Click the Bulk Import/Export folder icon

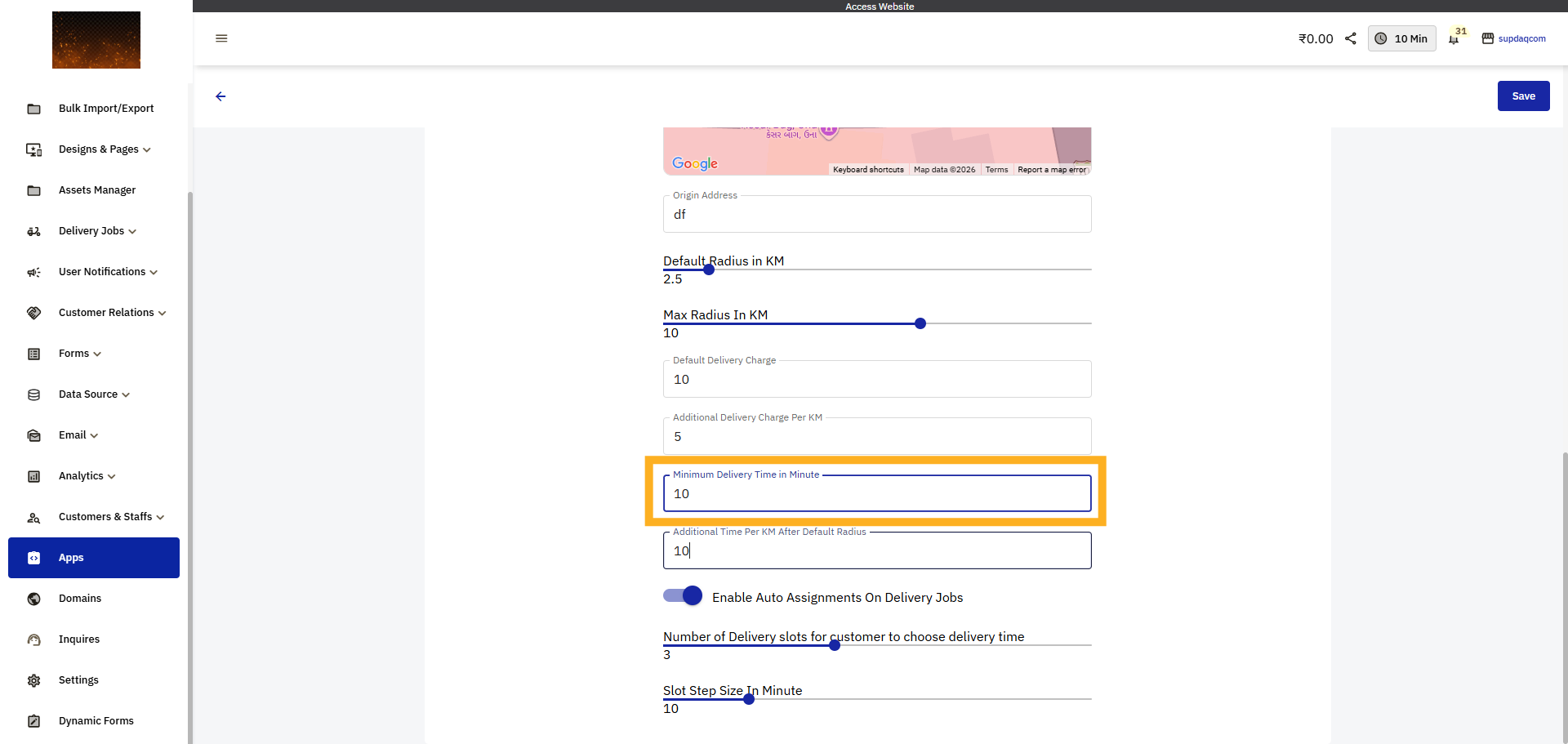[33, 109]
